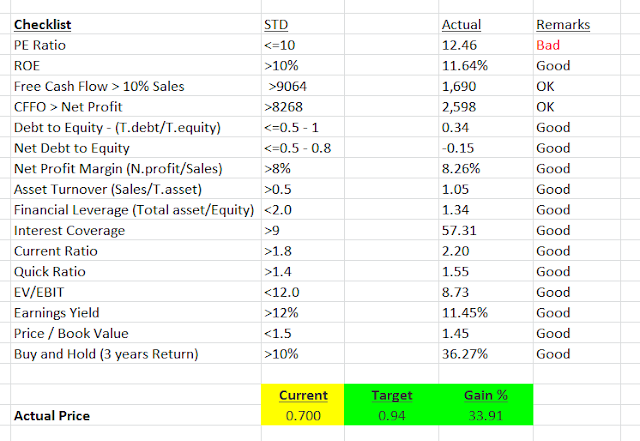Click the Current Ratio label cell
The width and height of the screenshot is (640, 441).
pyautogui.click(x=136, y=251)
